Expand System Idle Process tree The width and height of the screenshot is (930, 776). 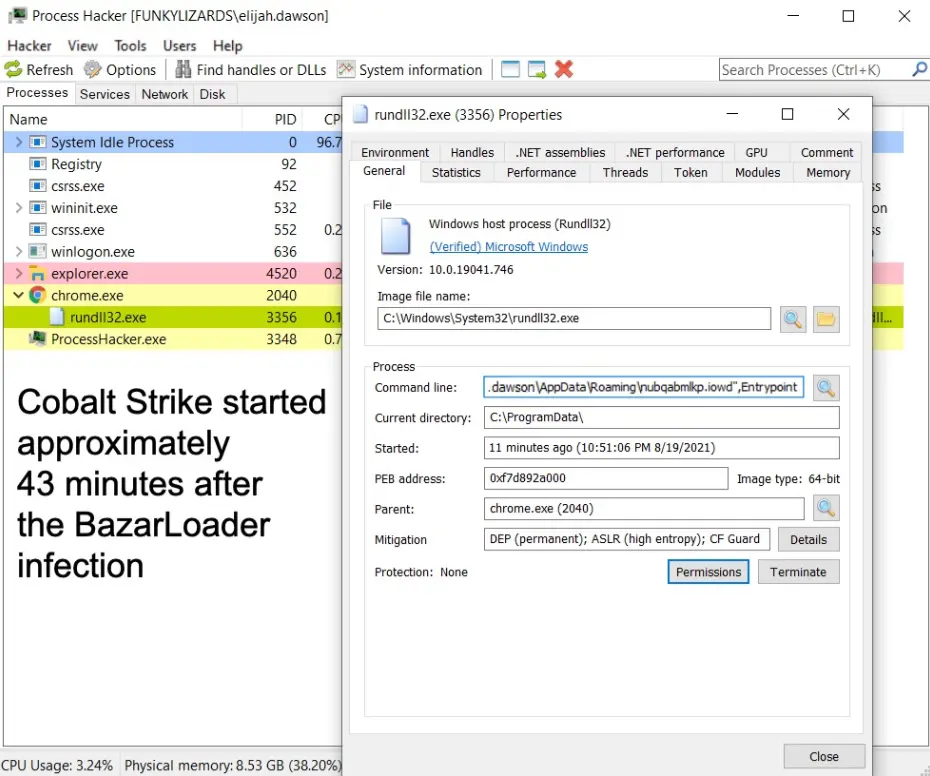click(x=18, y=142)
